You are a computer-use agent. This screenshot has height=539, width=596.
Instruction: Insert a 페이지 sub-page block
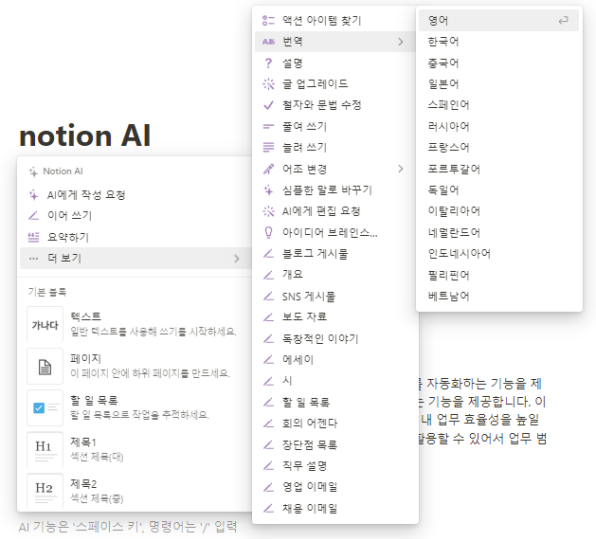pyautogui.click(x=135, y=366)
